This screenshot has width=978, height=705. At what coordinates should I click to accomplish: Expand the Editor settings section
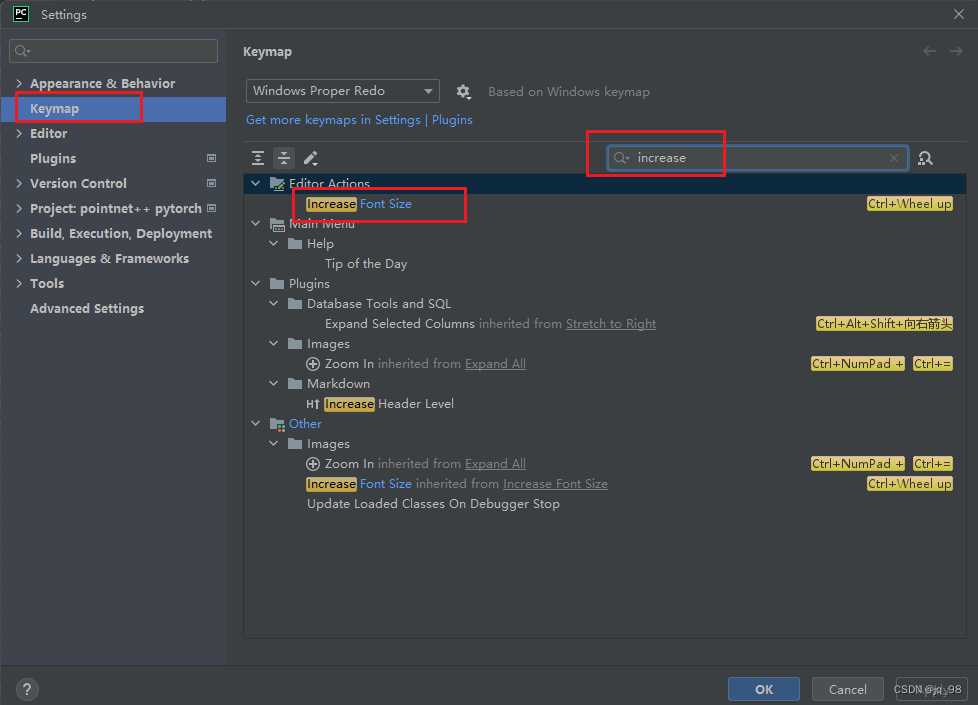click(19, 133)
